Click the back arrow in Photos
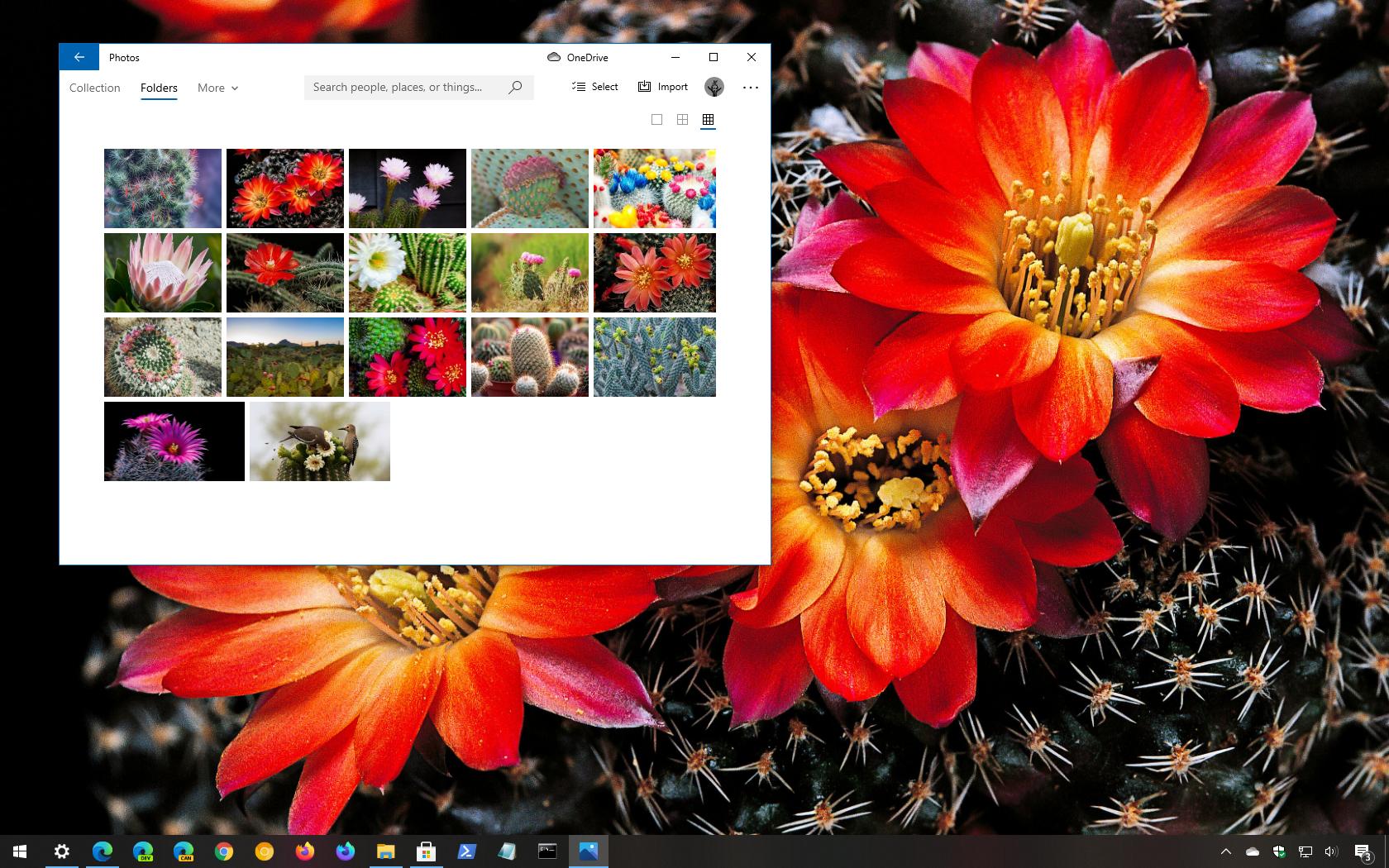1389x868 pixels. 79,57
